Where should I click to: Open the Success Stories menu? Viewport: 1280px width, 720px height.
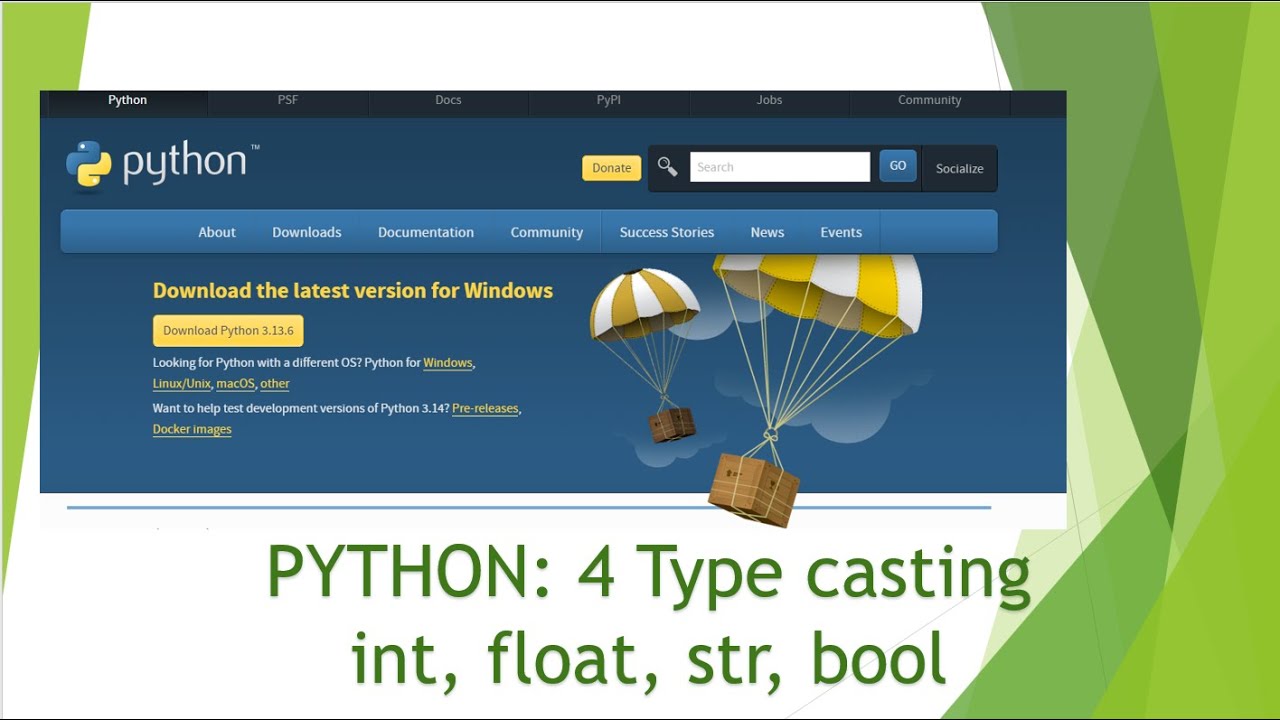(667, 232)
